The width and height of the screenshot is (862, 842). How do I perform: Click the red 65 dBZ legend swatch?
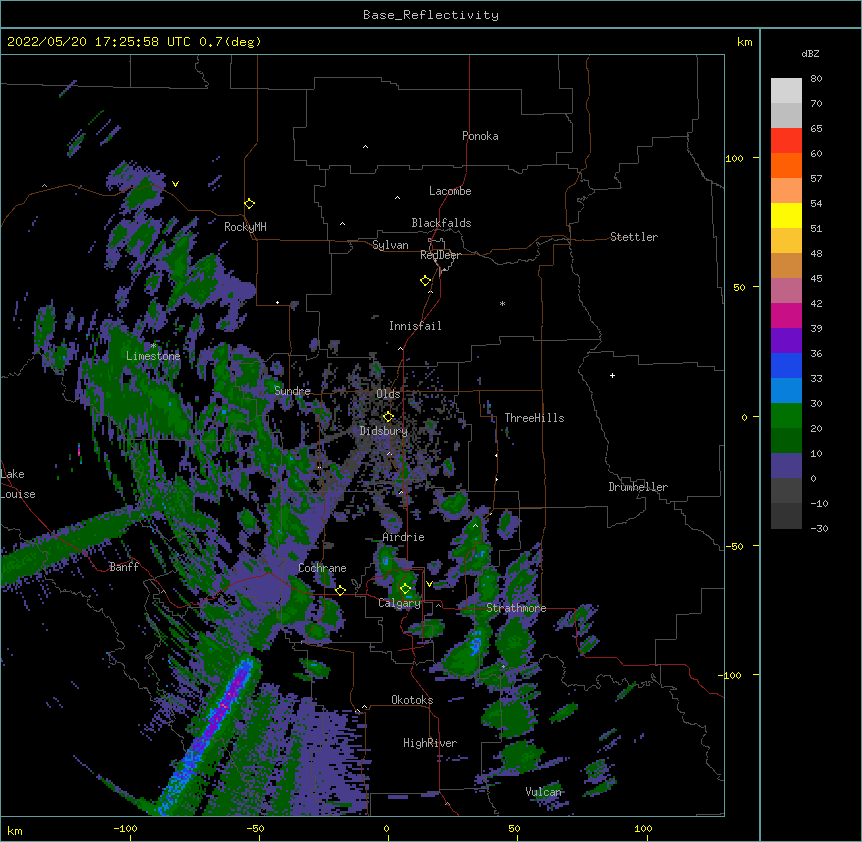tap(786, 140)
